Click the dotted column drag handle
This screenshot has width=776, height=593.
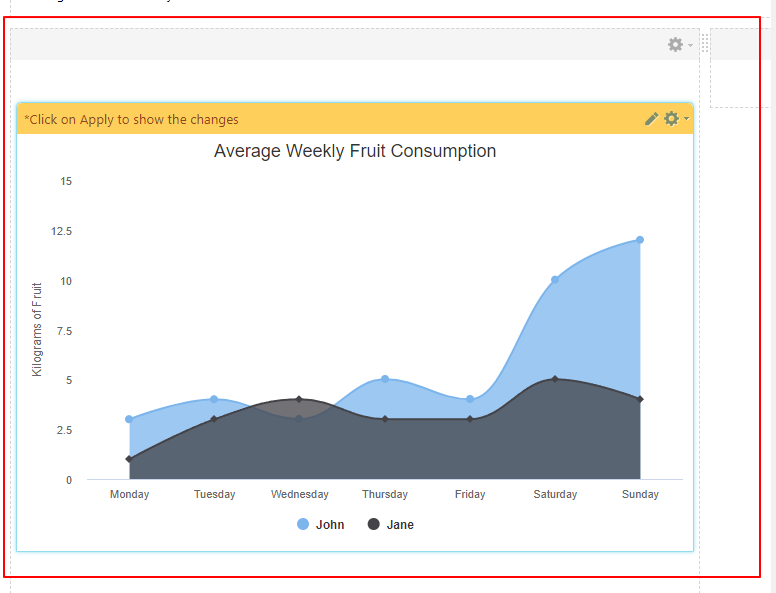pyautogui.click(x=705, y=43)
